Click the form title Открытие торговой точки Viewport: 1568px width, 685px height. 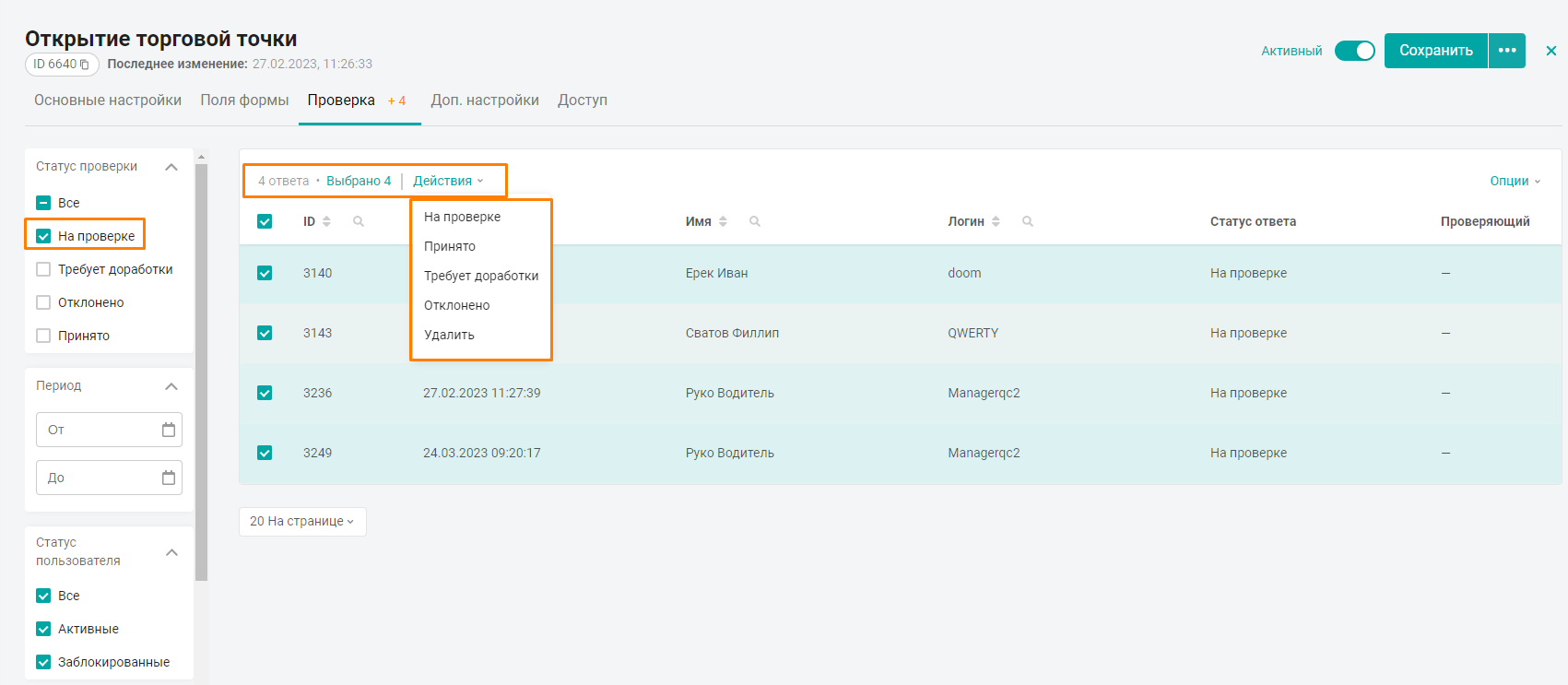click(161, 39)
